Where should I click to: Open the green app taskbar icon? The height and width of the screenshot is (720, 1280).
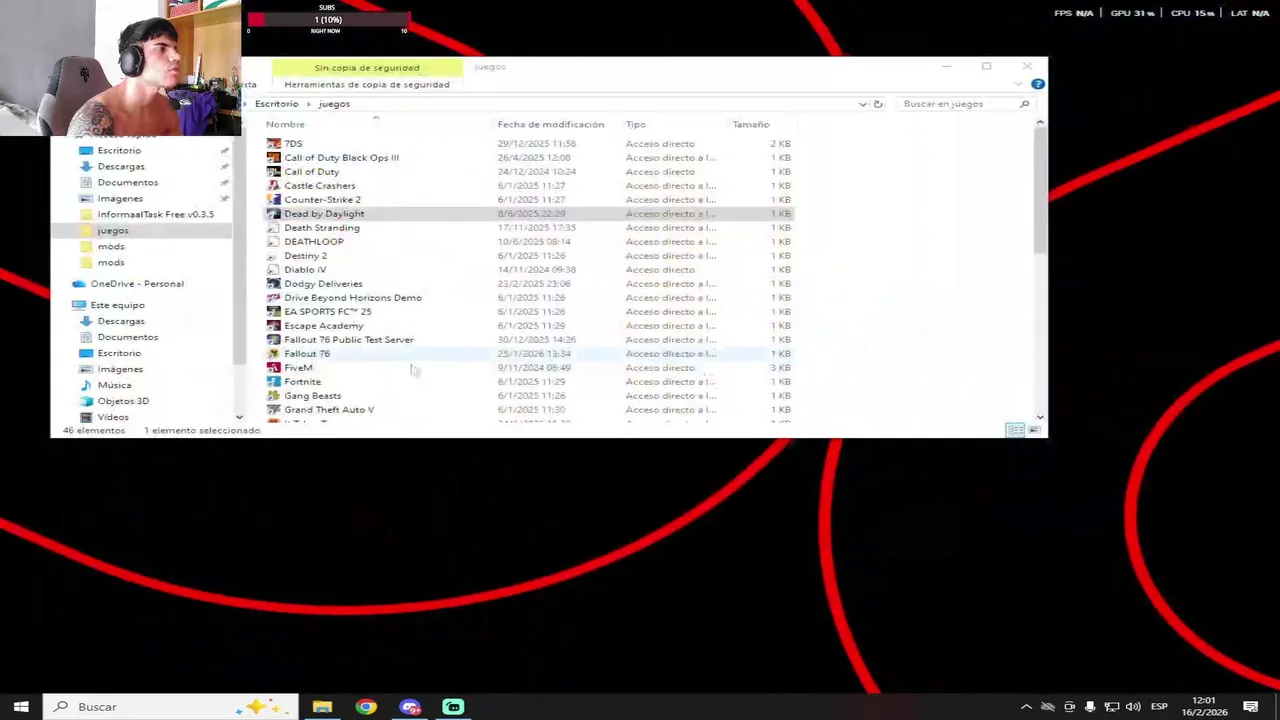coord(453,707)
